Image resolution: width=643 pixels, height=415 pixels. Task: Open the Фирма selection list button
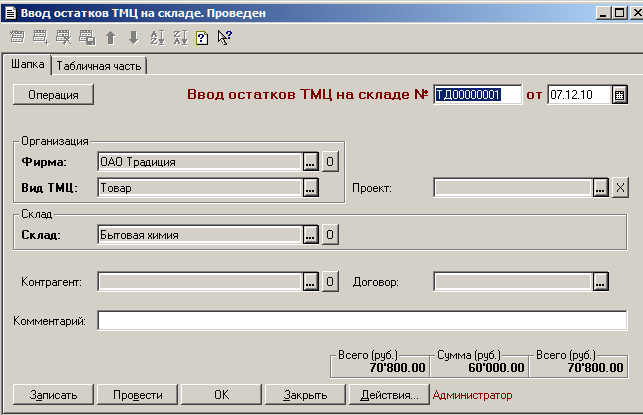(x=310, y=162)
